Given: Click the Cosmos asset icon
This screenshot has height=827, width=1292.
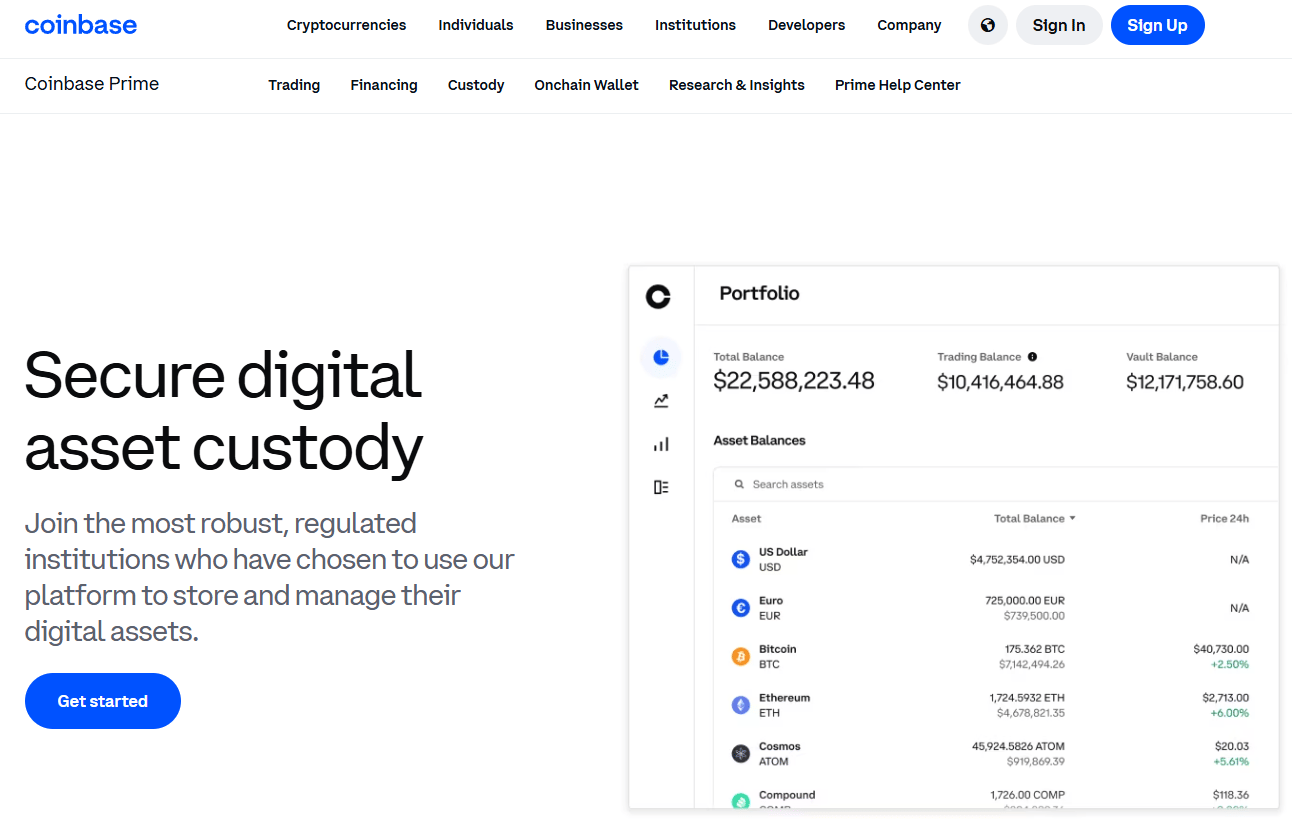Looking at the screenshot, I should [x=741, y=754].
